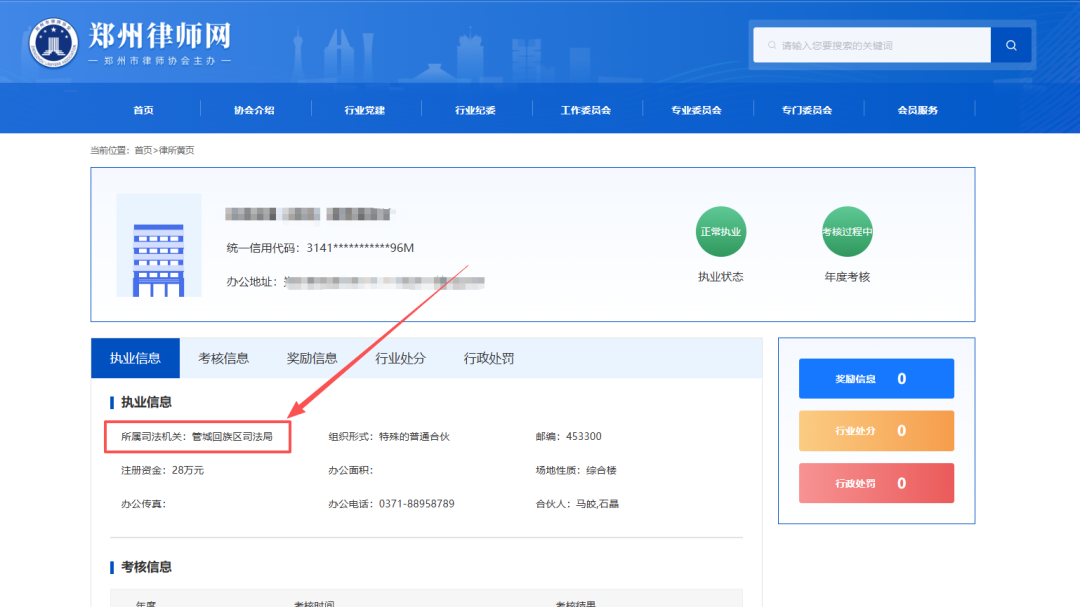The height and width of the screenshot is (607, 1080).
Task: Click 组织形式: 特殊的普通合伙 text
Action: coord(388,437)
